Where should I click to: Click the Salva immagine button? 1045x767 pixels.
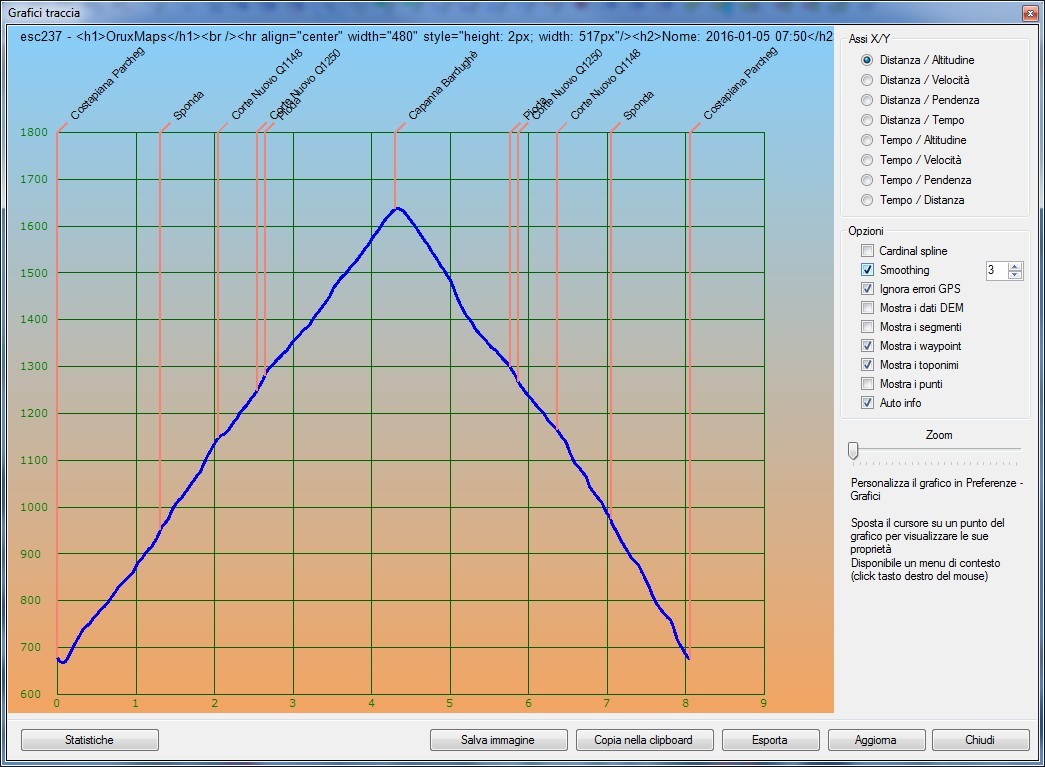coord(498,740)
